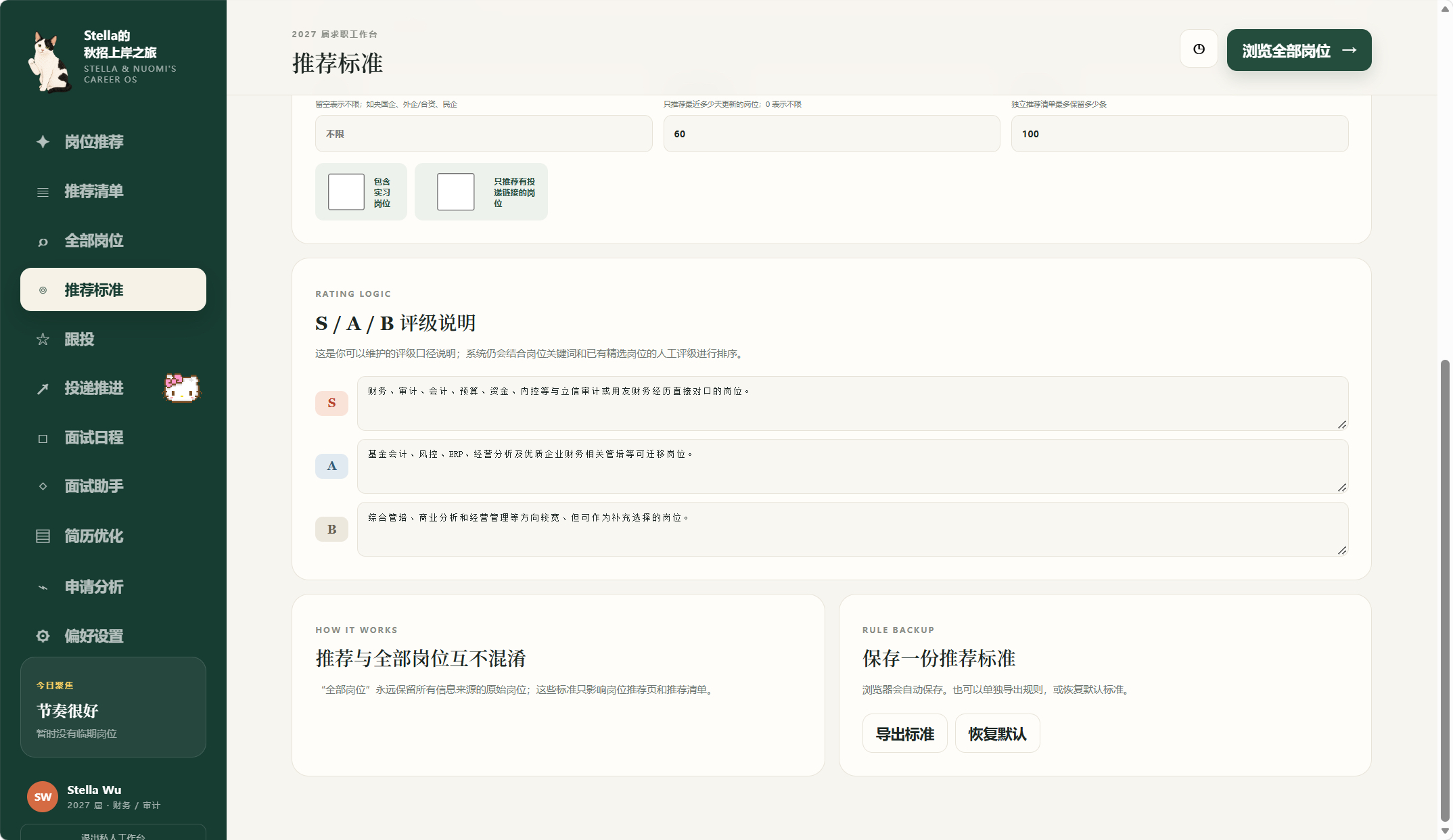Click the sparkle icon beside 岗位推荐

coord(43,141)
